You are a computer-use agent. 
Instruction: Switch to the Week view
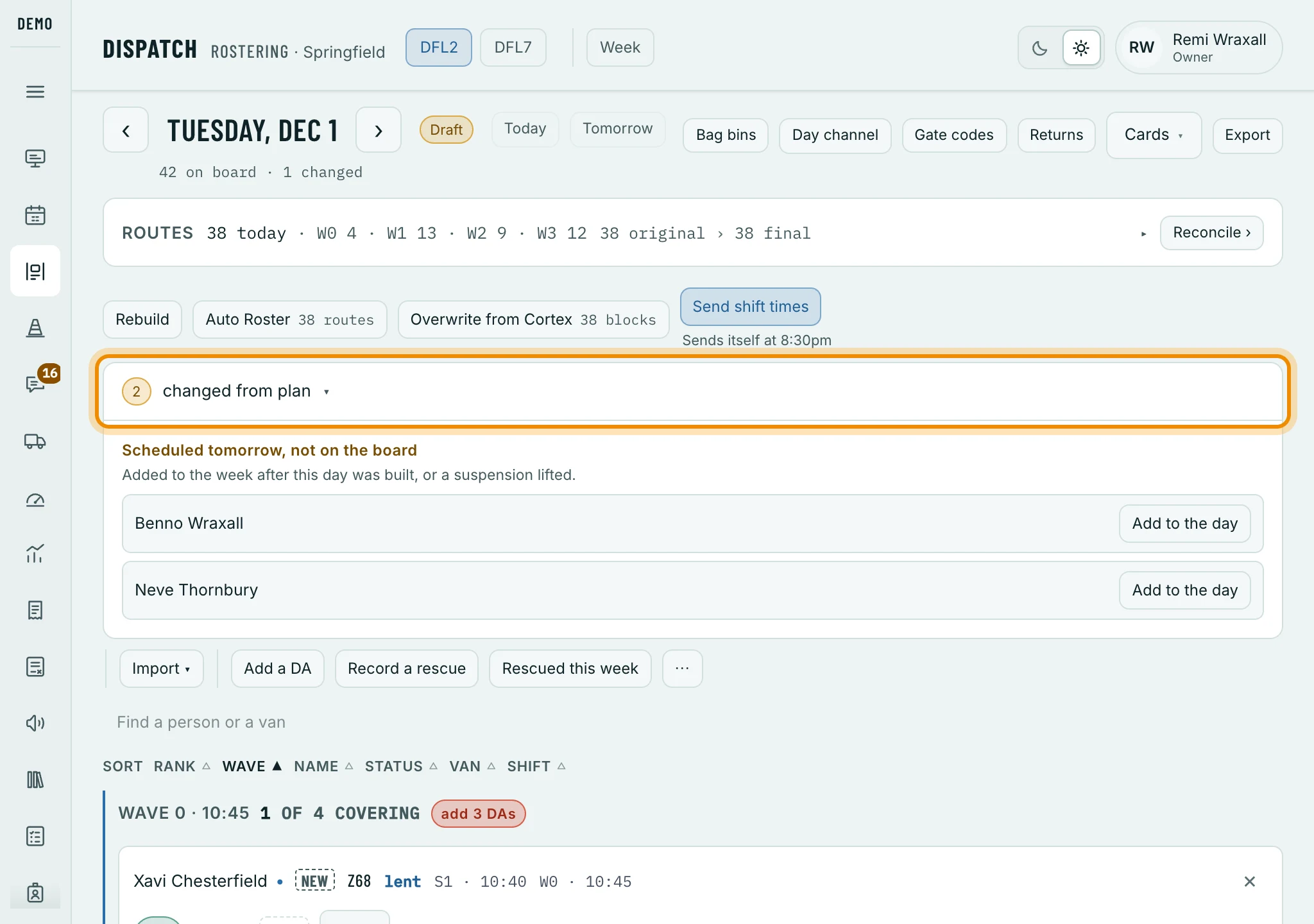coord(620,47)
